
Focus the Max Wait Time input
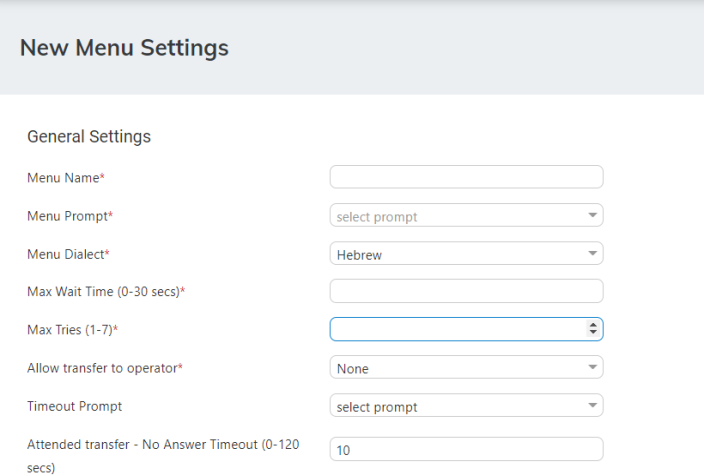click(466, 291)
